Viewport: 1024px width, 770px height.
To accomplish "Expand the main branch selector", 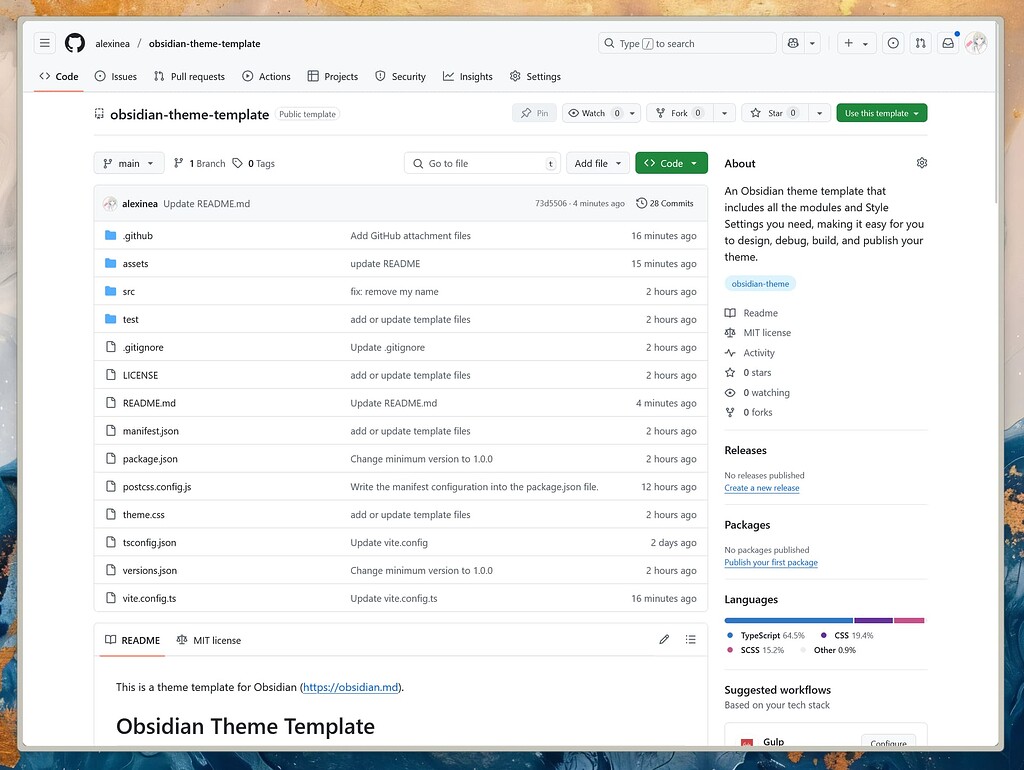I will tap(128, 163).
